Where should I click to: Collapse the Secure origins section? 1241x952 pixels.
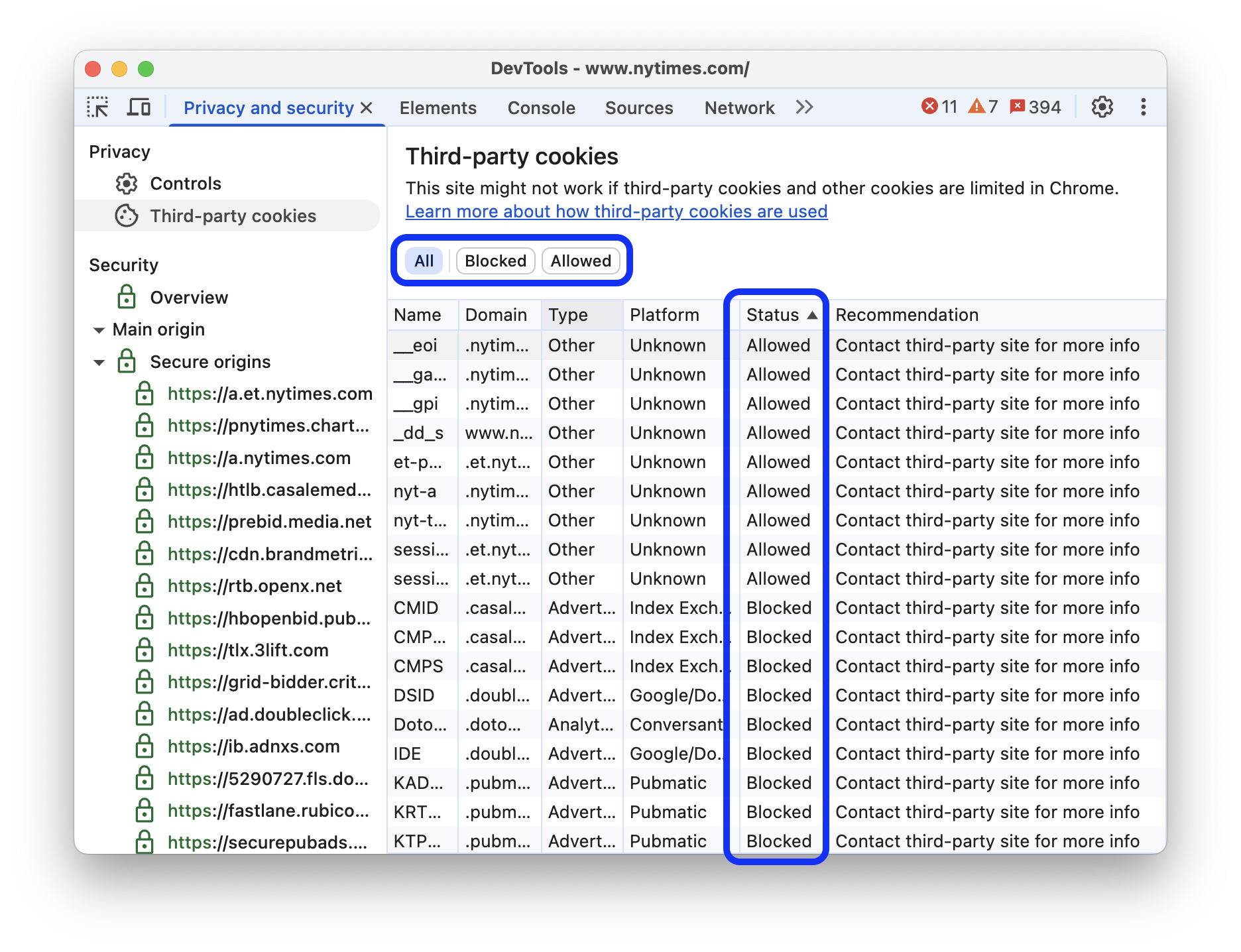pos(99,362)
